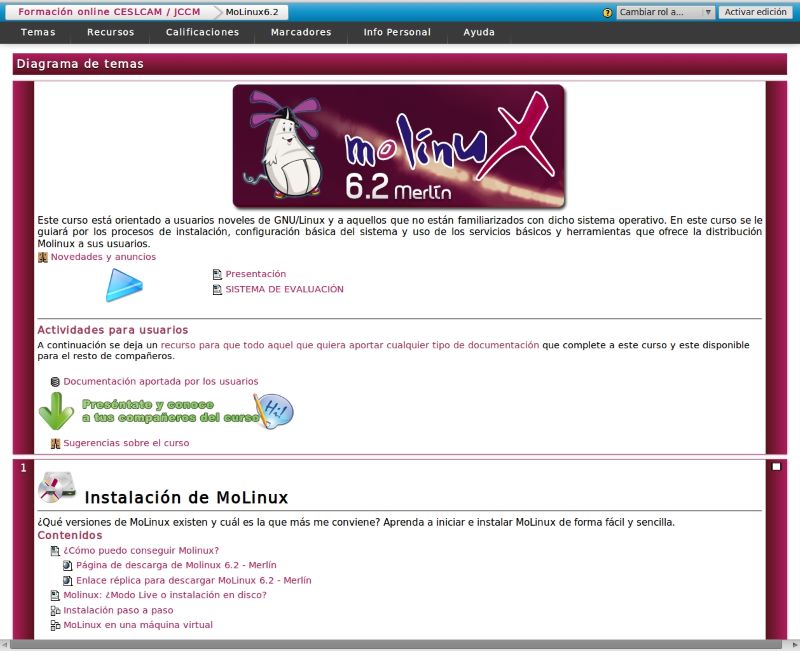The image size is (800, 651).
Task: Click the Activar edición button
Action: tap(756, 12)
